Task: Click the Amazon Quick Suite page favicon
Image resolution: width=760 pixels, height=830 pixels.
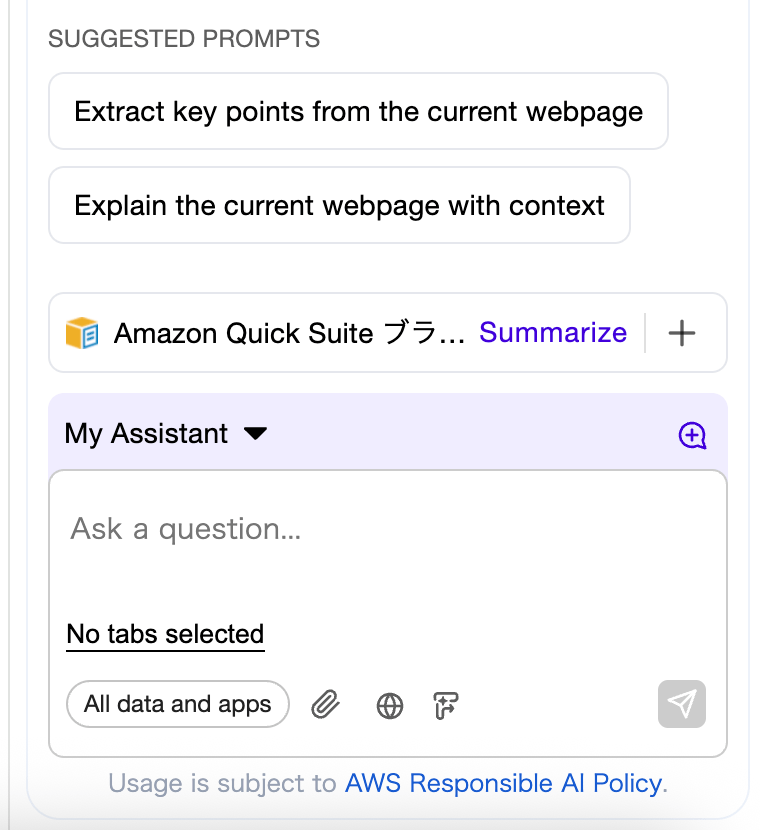Action: [82, 333]
